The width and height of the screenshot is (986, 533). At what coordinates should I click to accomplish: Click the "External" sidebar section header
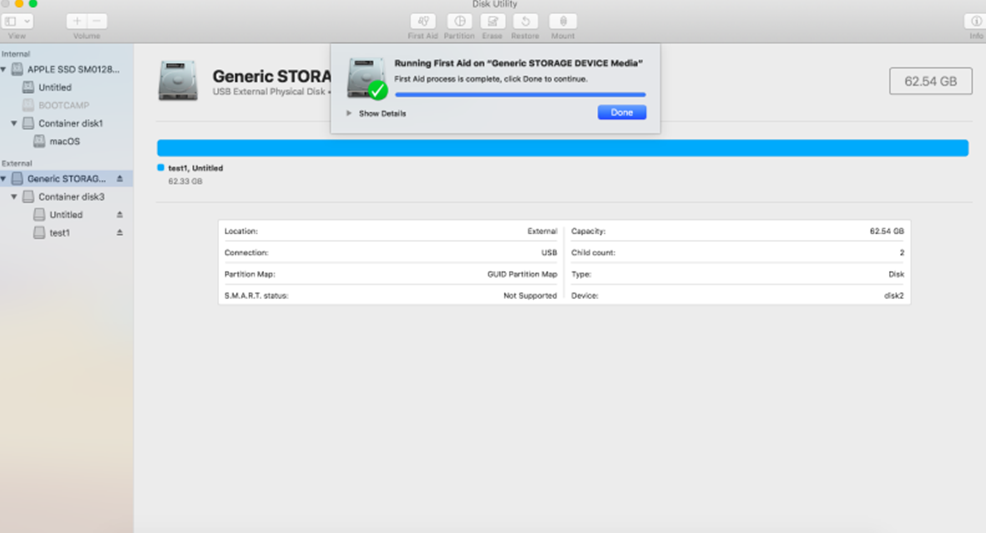tap(17, 163)
